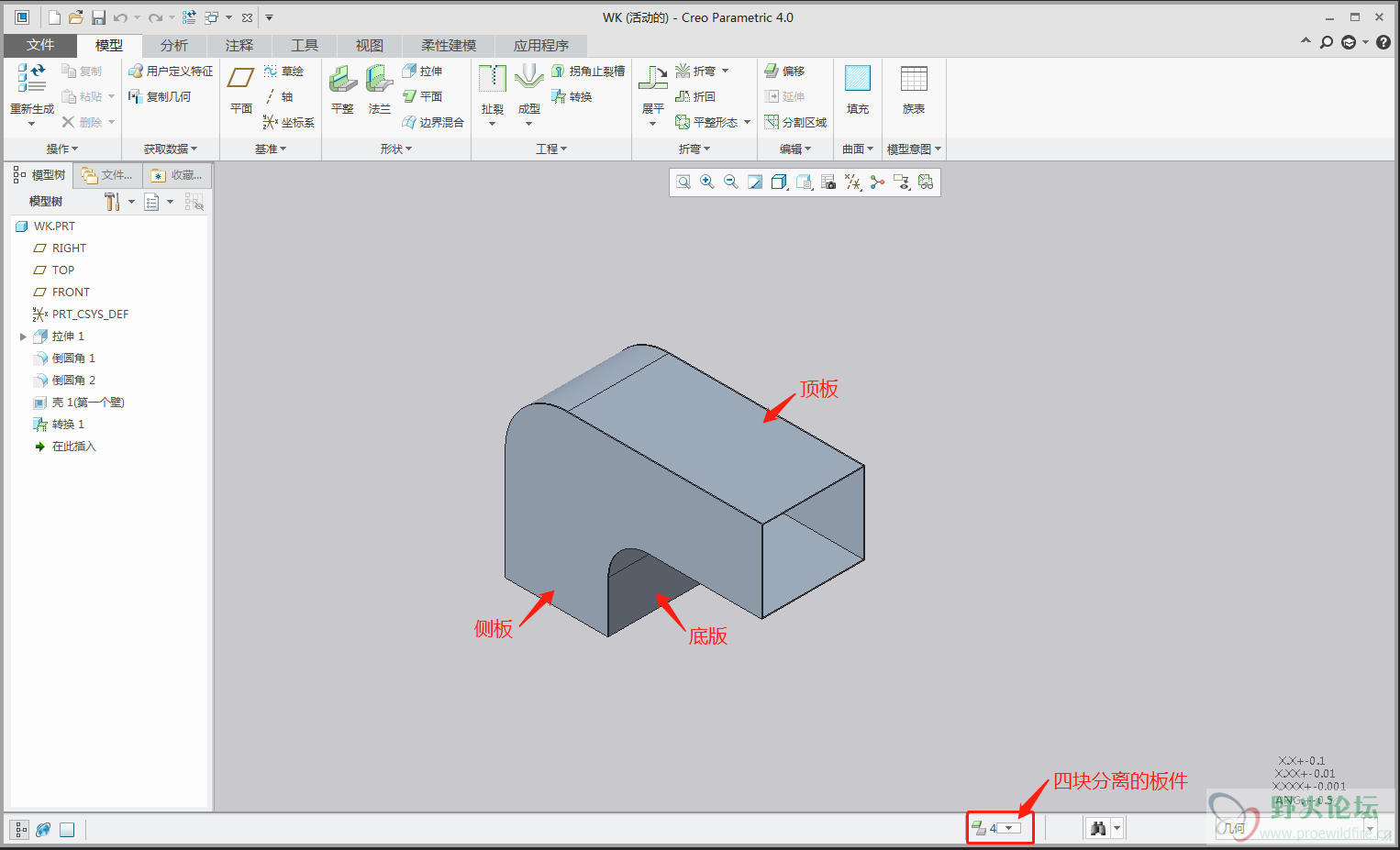Expand the 平整形态 dropdown arrow

click(747, 122)
